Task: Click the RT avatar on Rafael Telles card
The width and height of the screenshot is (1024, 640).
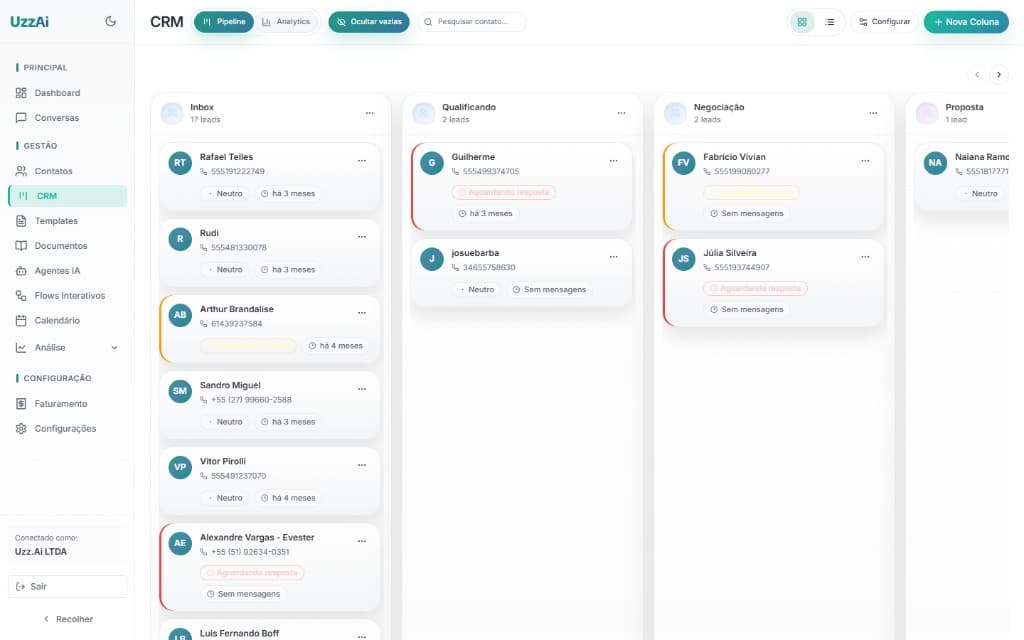Action: tap(180, 163)
